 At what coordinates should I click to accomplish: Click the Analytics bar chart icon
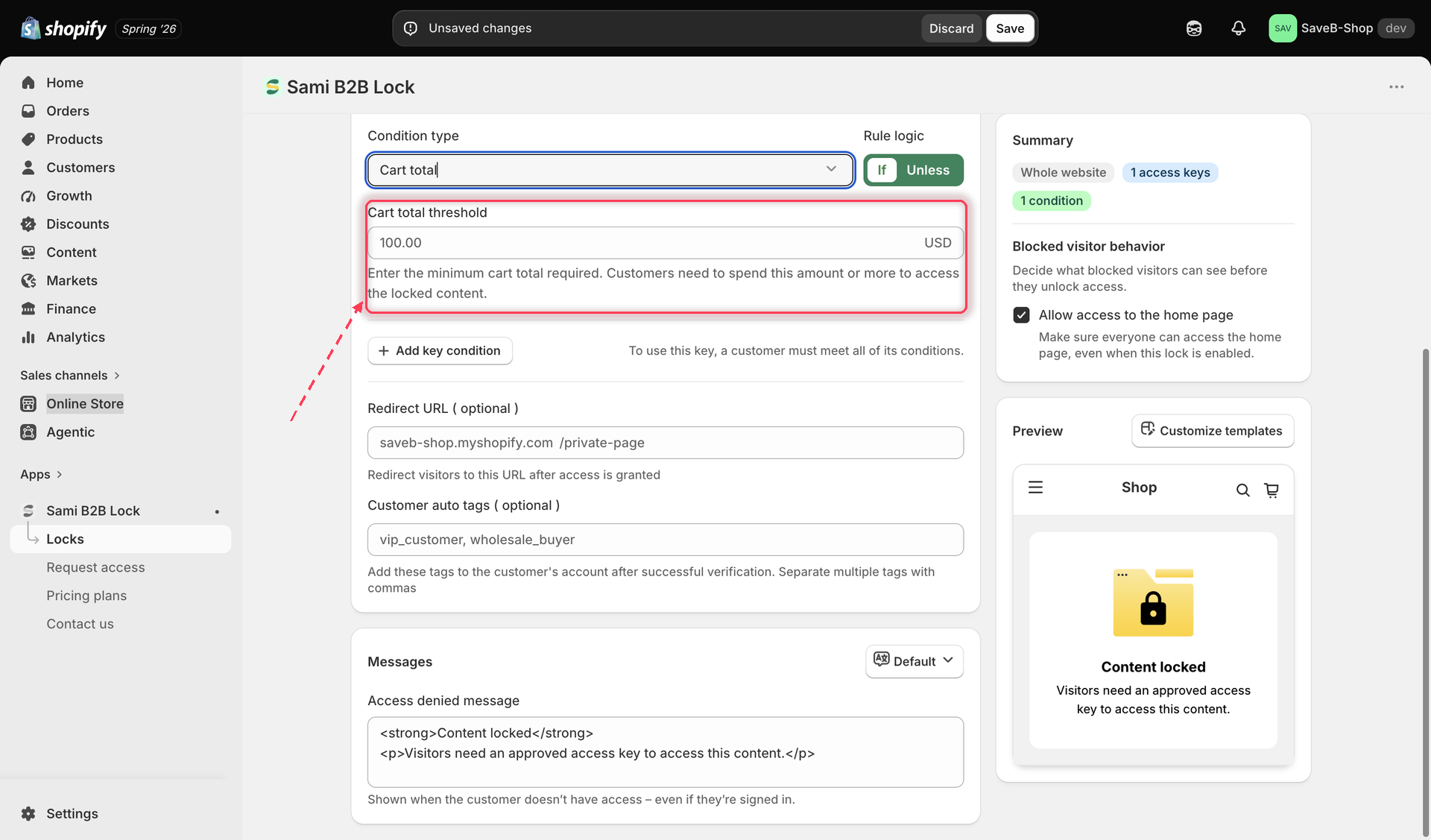click(28, 338)
